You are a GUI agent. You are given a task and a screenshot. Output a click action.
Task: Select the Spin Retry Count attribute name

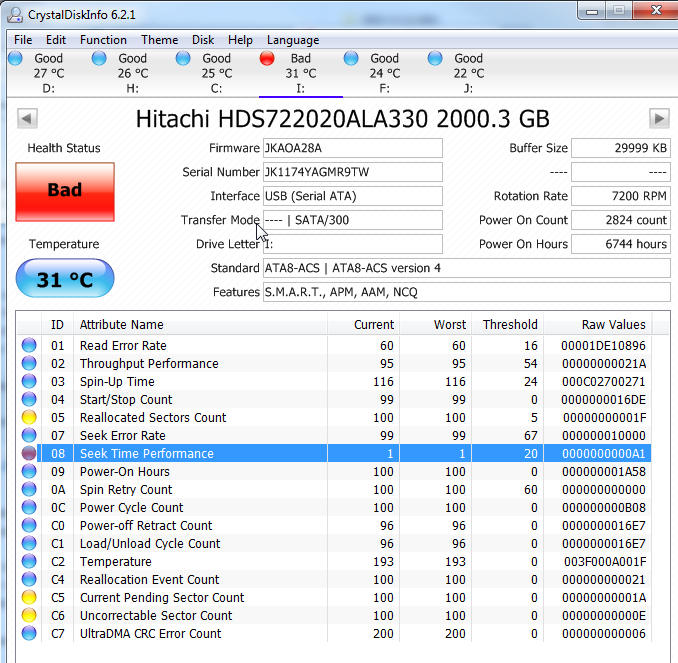(126, 489)
